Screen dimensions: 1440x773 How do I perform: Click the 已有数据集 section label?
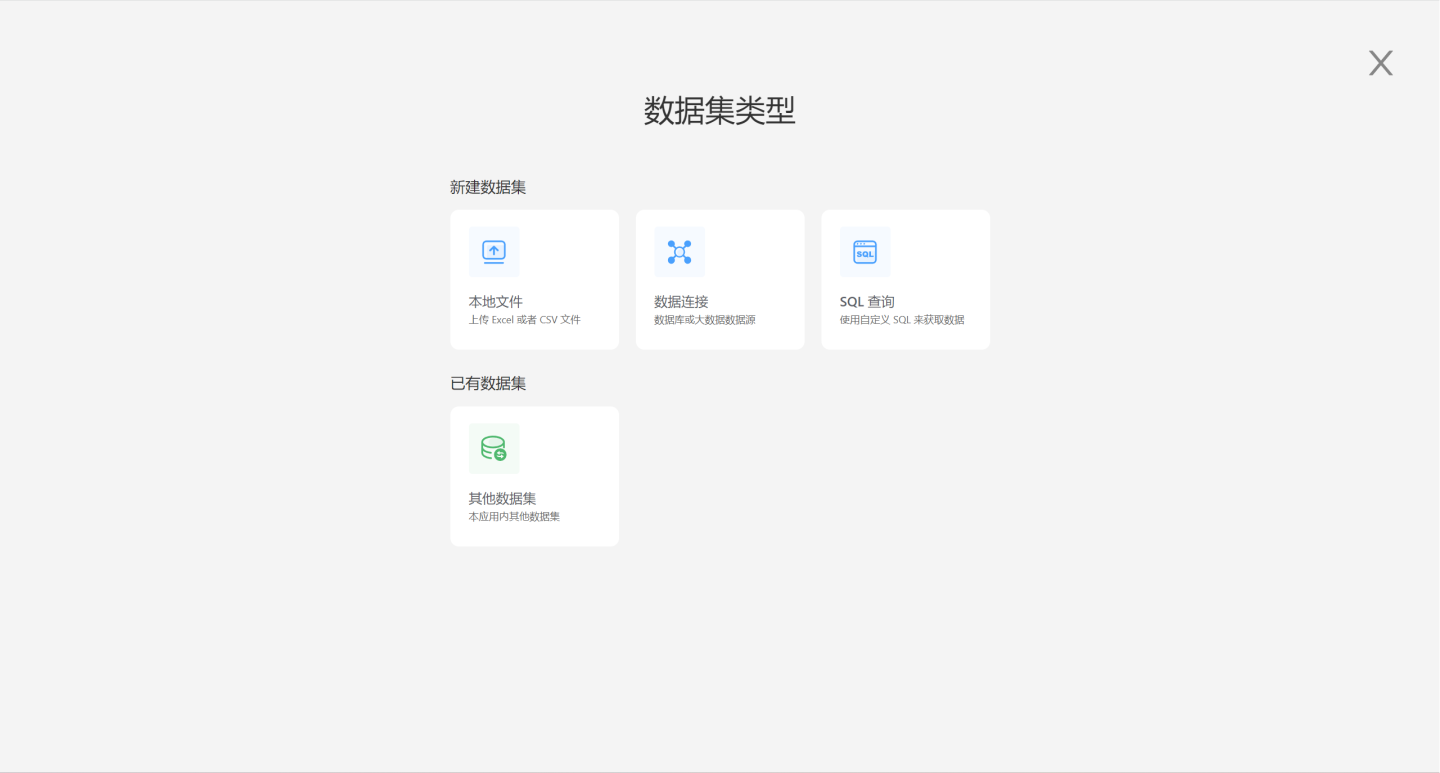[488, 383]
